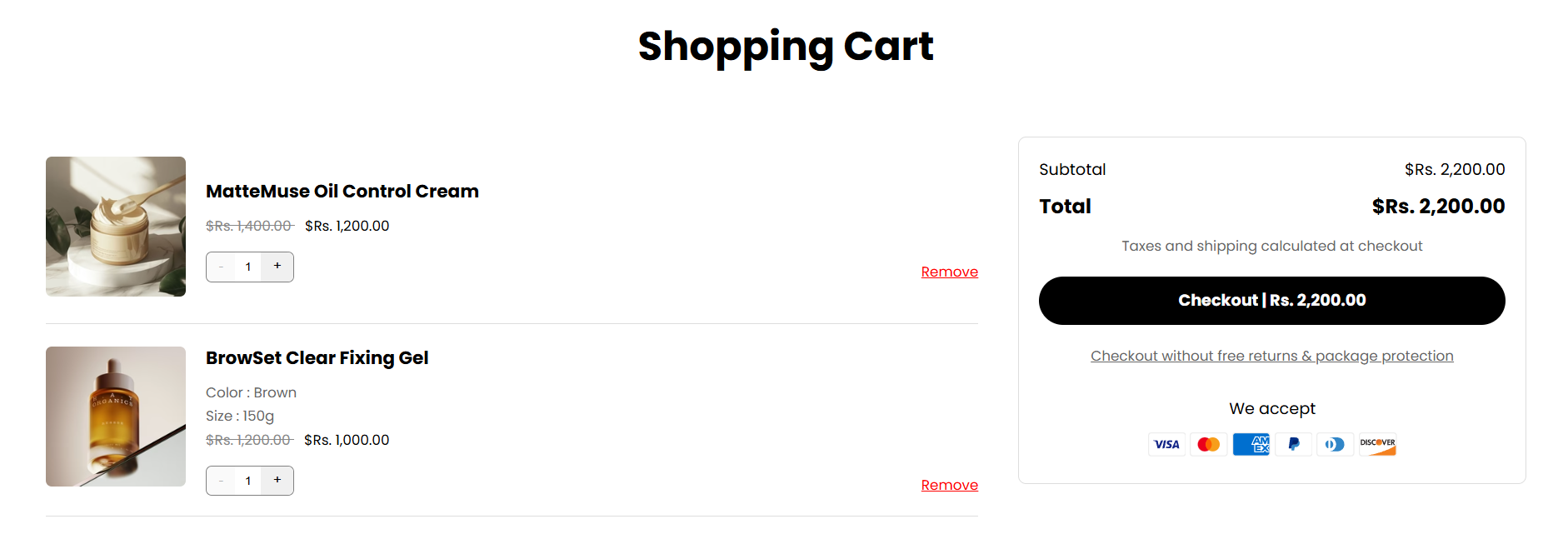This screenshot has height=554, width=1568.
Task: Increase BrowSet Clear Fixing Gel quantity
Action: pos(277,481)
